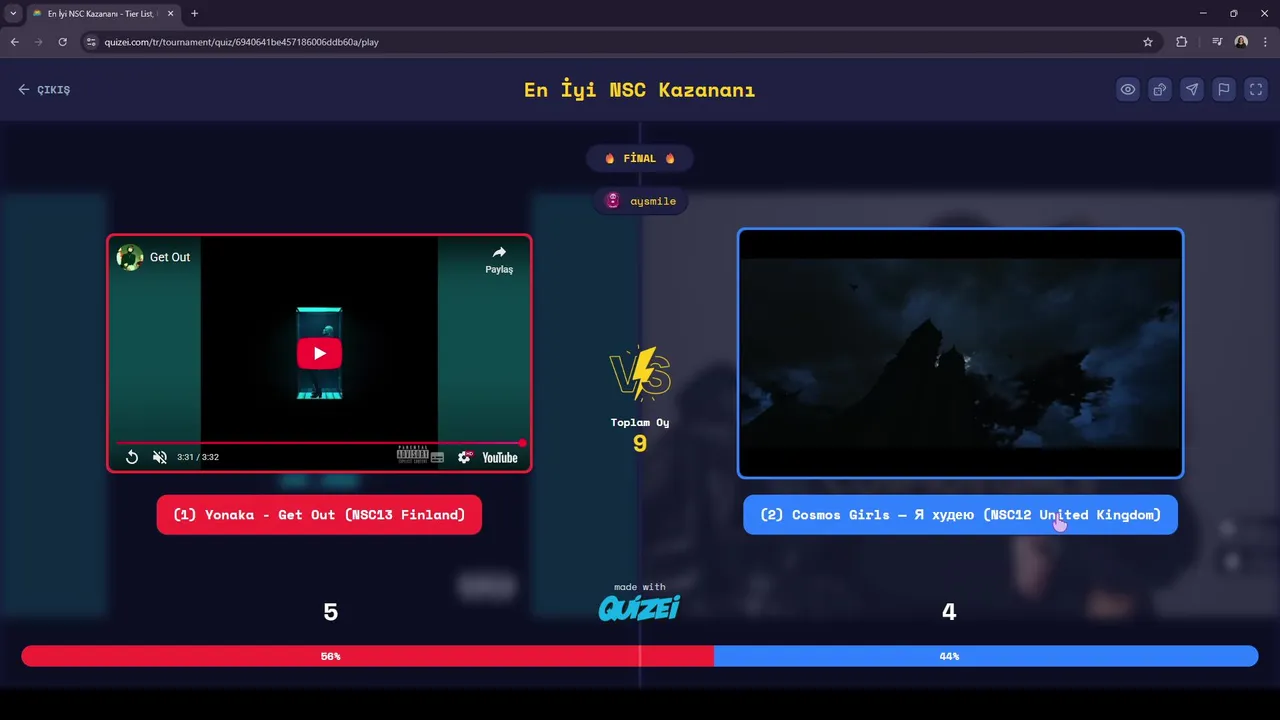Viewport: 1280px width, 720px height.
Task: Open the Chrome profile avatar
Action: coord(1241,42)
